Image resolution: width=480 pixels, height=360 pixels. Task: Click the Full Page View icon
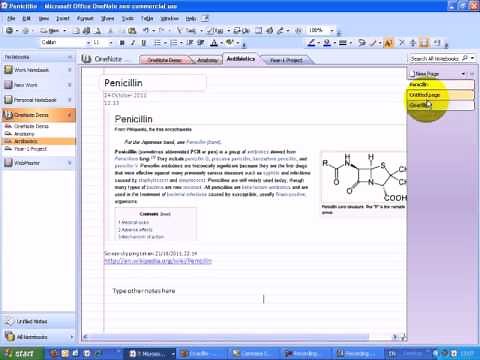click(259, 30)
